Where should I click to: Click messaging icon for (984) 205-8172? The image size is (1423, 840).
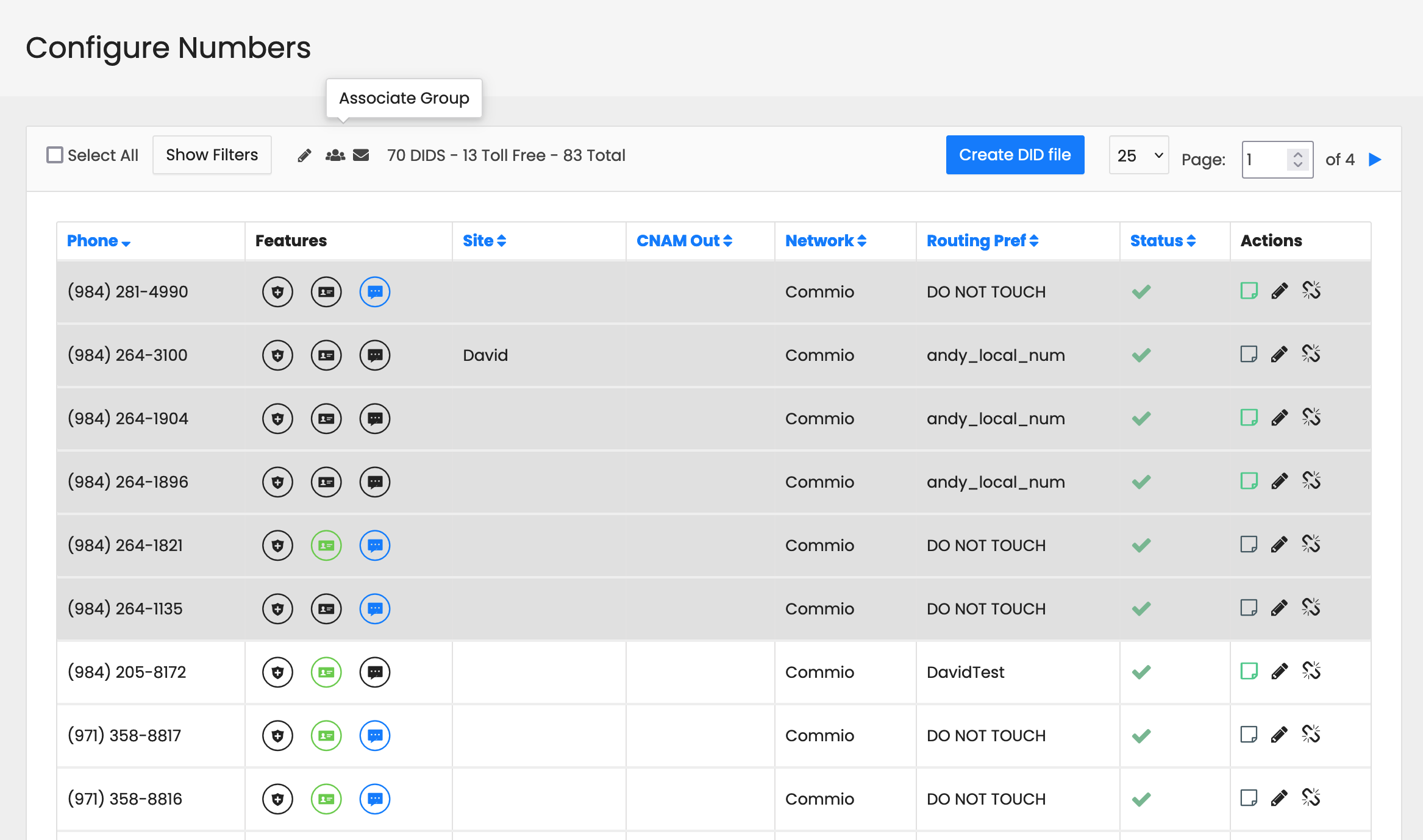pyautogui.click(x=375, y=672)
